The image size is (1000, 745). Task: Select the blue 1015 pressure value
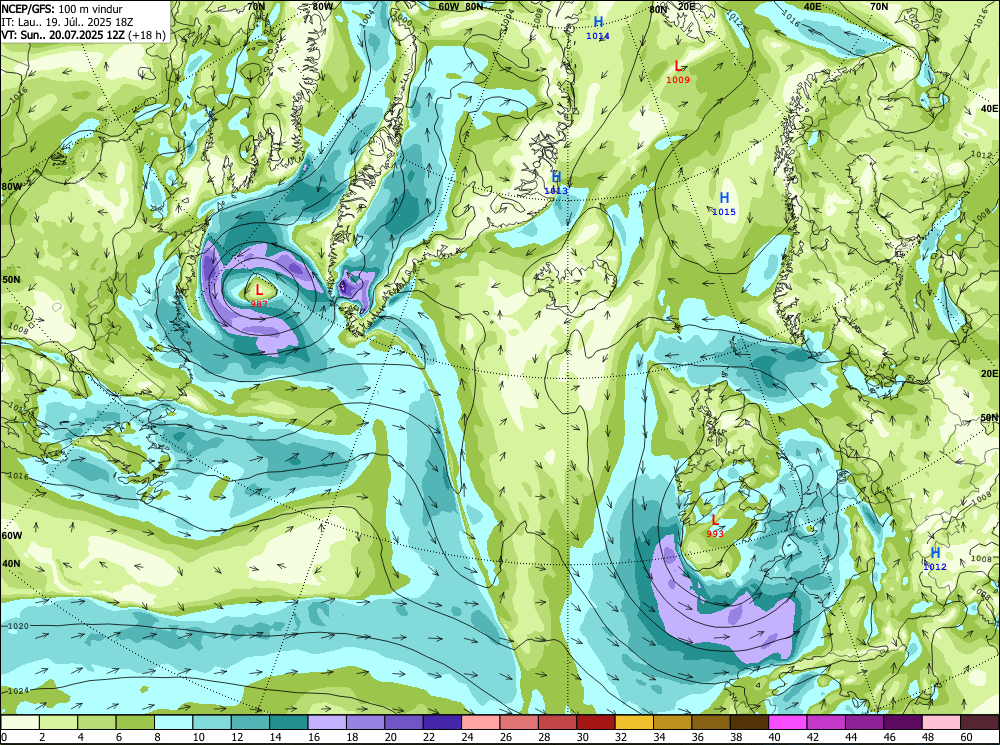(724, 212)
